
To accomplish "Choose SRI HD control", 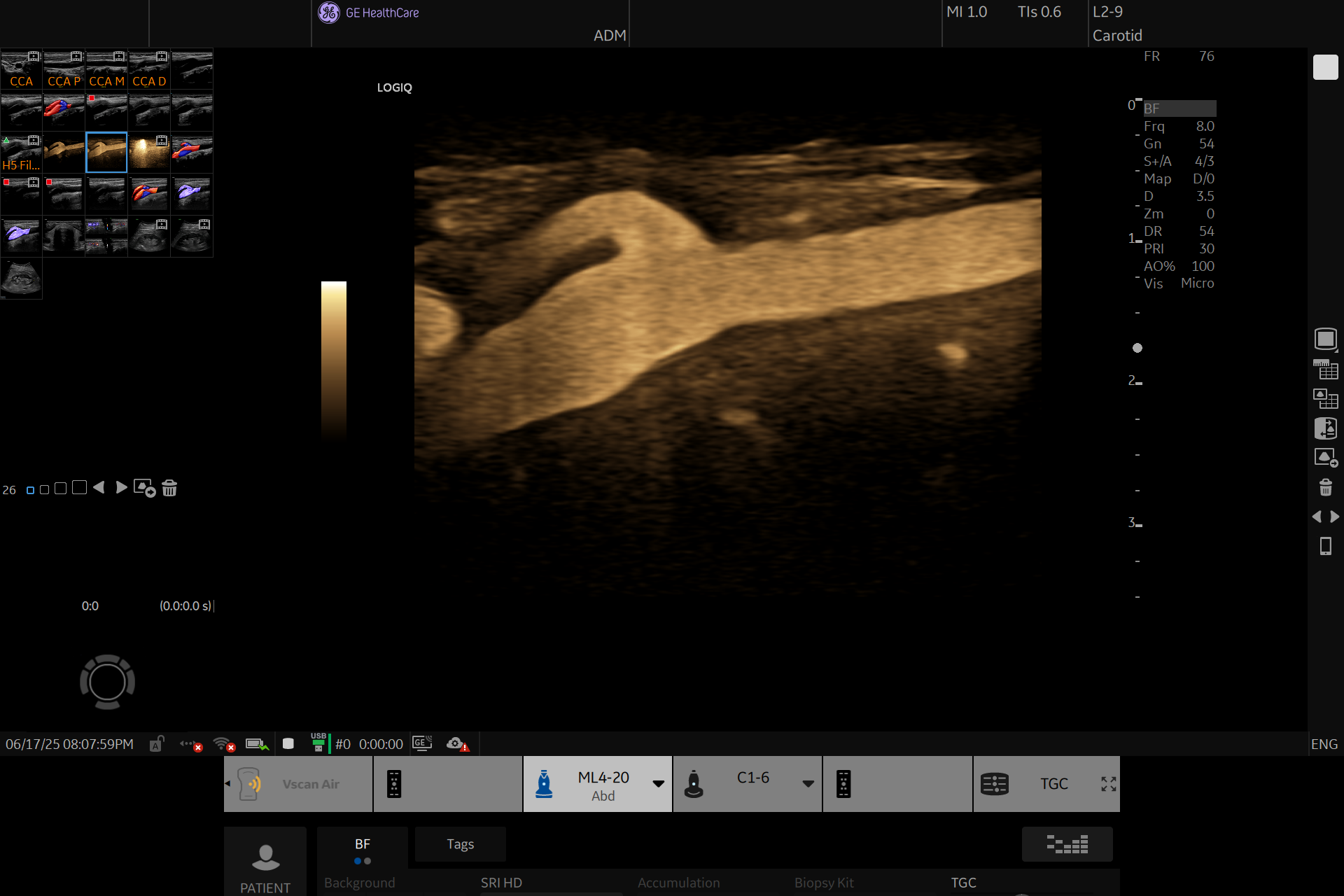I will 501,883.
